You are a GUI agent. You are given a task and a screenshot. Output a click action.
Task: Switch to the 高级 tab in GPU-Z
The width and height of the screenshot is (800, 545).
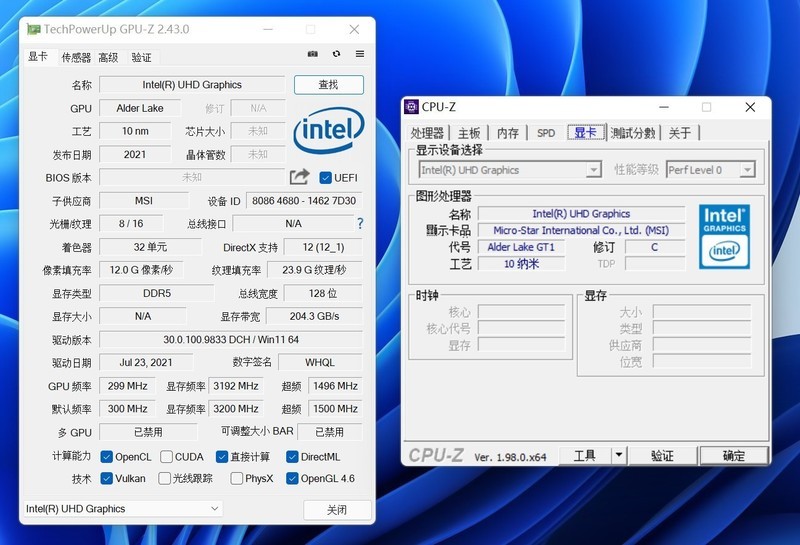(x=108, y=58)
